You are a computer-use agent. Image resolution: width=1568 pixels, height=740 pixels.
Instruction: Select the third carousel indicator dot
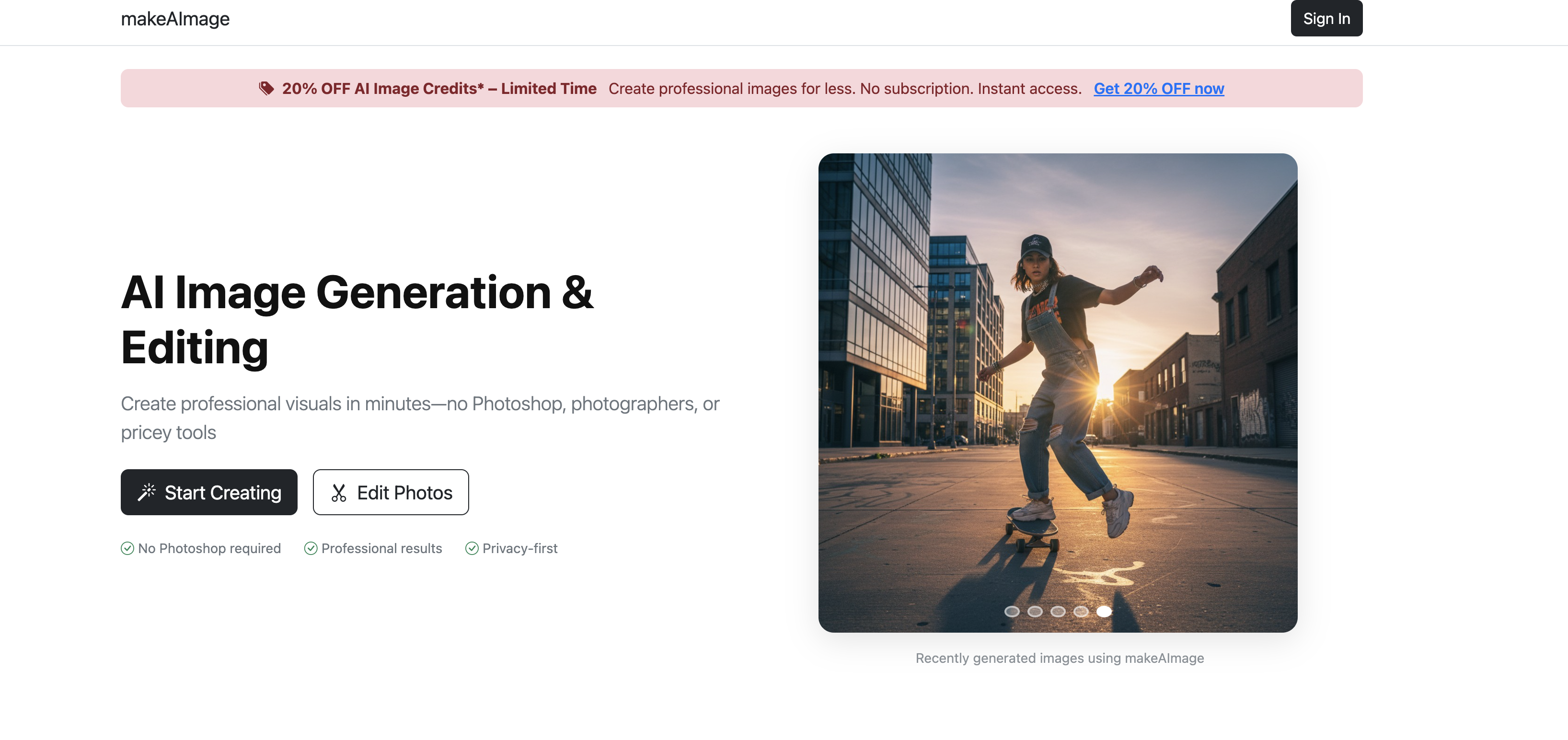[x=1059, y=612]
